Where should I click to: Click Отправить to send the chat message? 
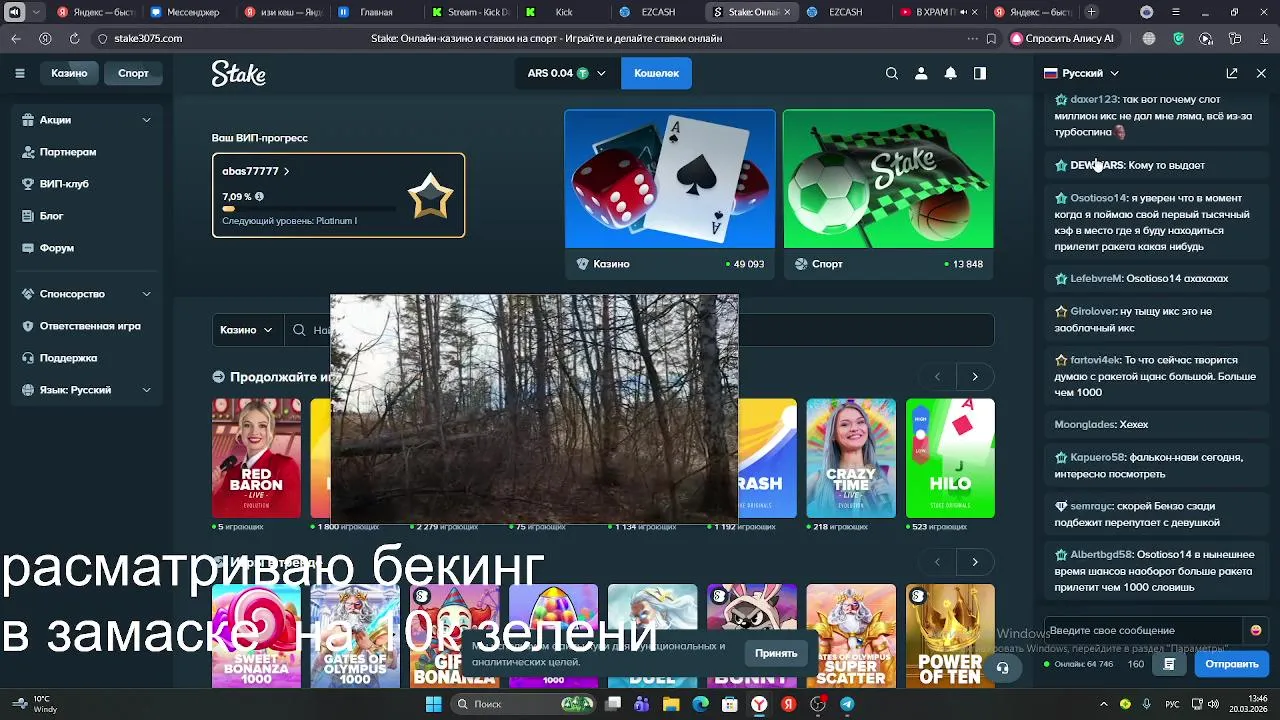[1231, 664]
